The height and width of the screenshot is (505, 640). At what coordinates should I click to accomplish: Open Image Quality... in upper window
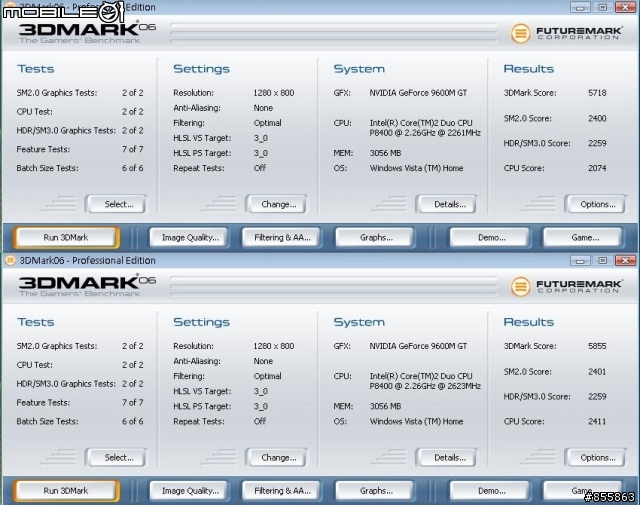pos(189,237)
